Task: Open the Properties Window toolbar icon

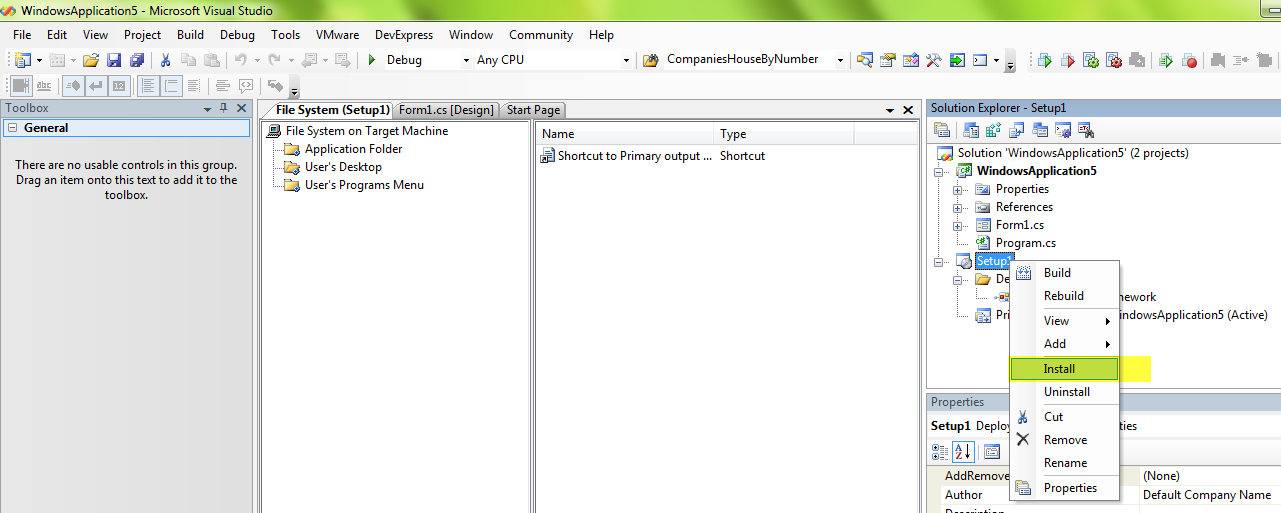Action: click(887, 60)
